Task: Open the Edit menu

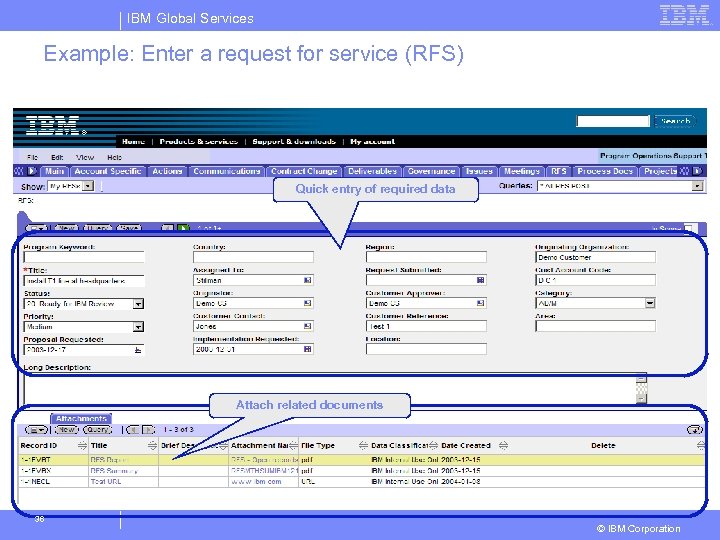Action: coord(57,157)
